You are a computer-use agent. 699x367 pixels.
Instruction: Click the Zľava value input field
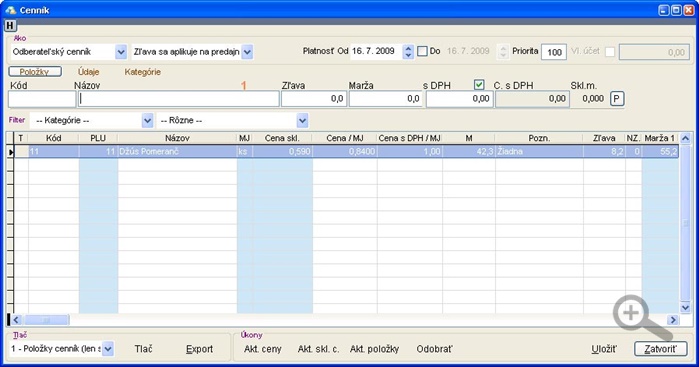[x=314, y=99]
